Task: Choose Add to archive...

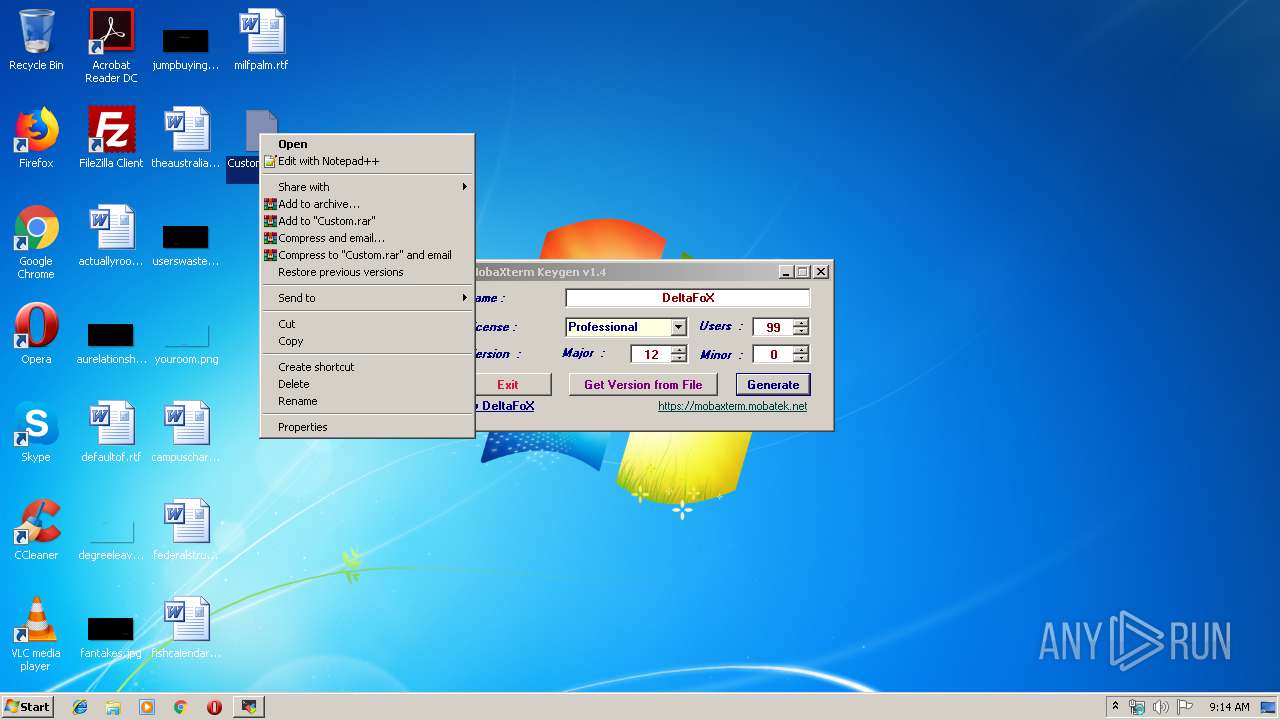Action: tap(367, 204)
